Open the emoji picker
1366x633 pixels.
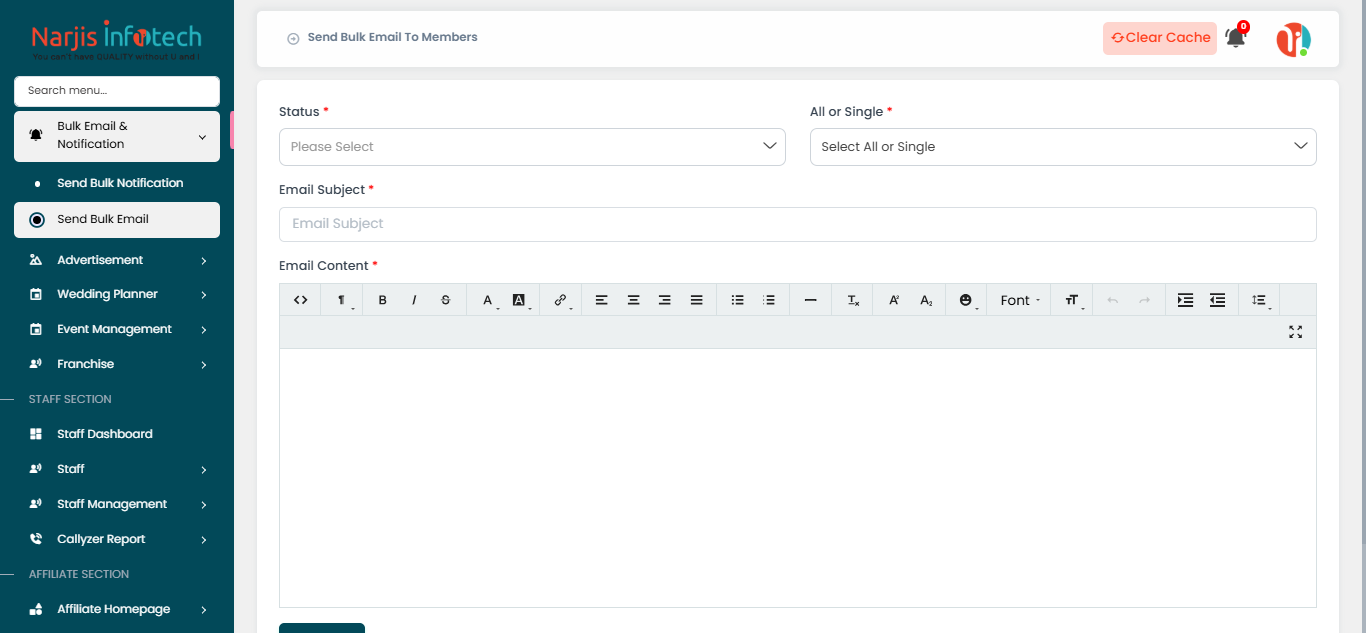pos(967,300)
